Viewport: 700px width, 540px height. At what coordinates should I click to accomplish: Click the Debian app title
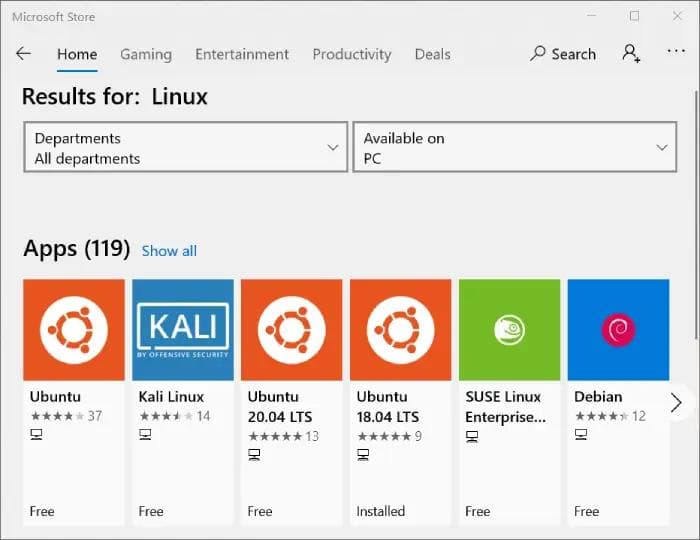point(598,396)
